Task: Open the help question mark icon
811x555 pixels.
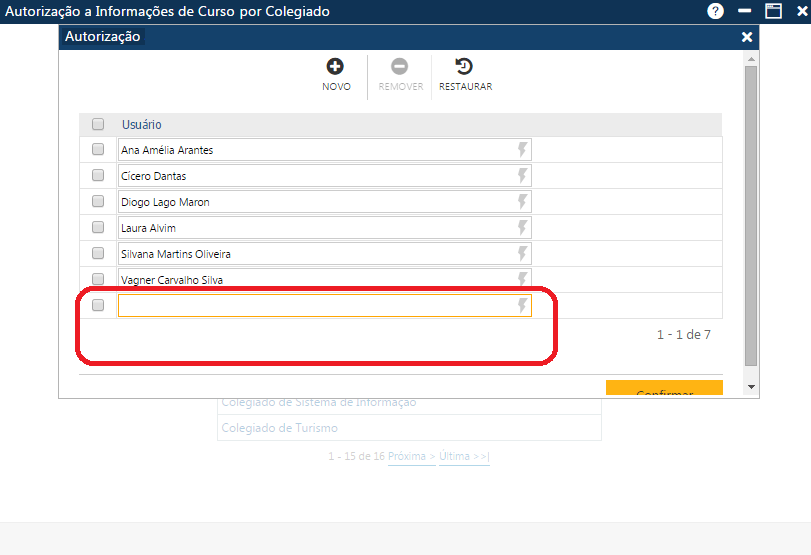Action: 715,11
